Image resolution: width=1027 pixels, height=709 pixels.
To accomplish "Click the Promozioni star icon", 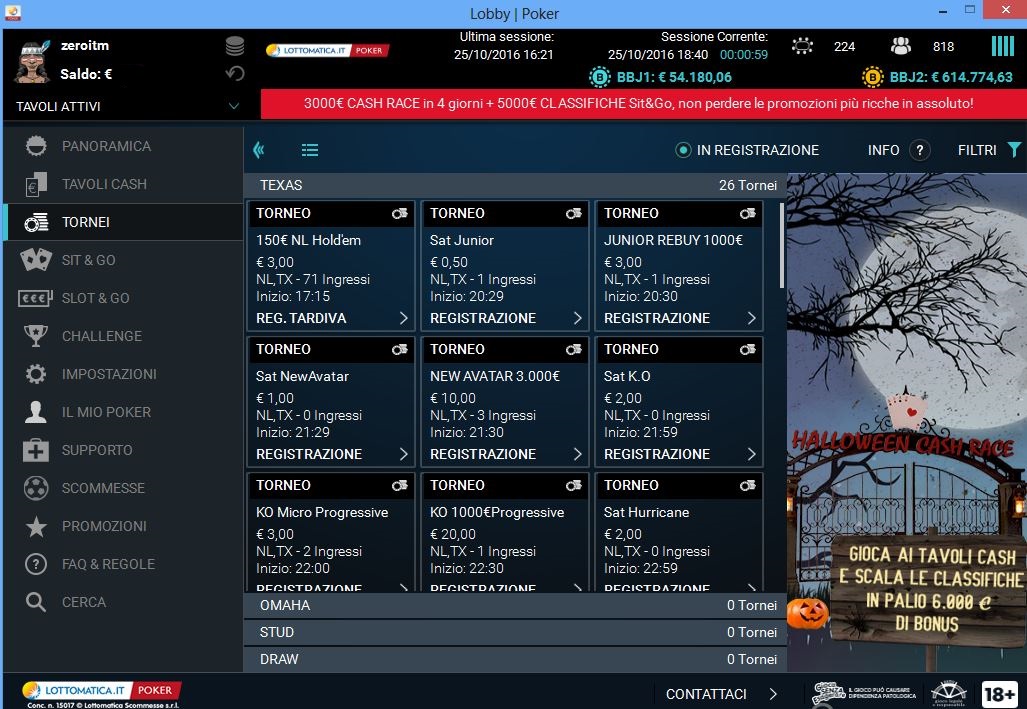I will 36,526.
